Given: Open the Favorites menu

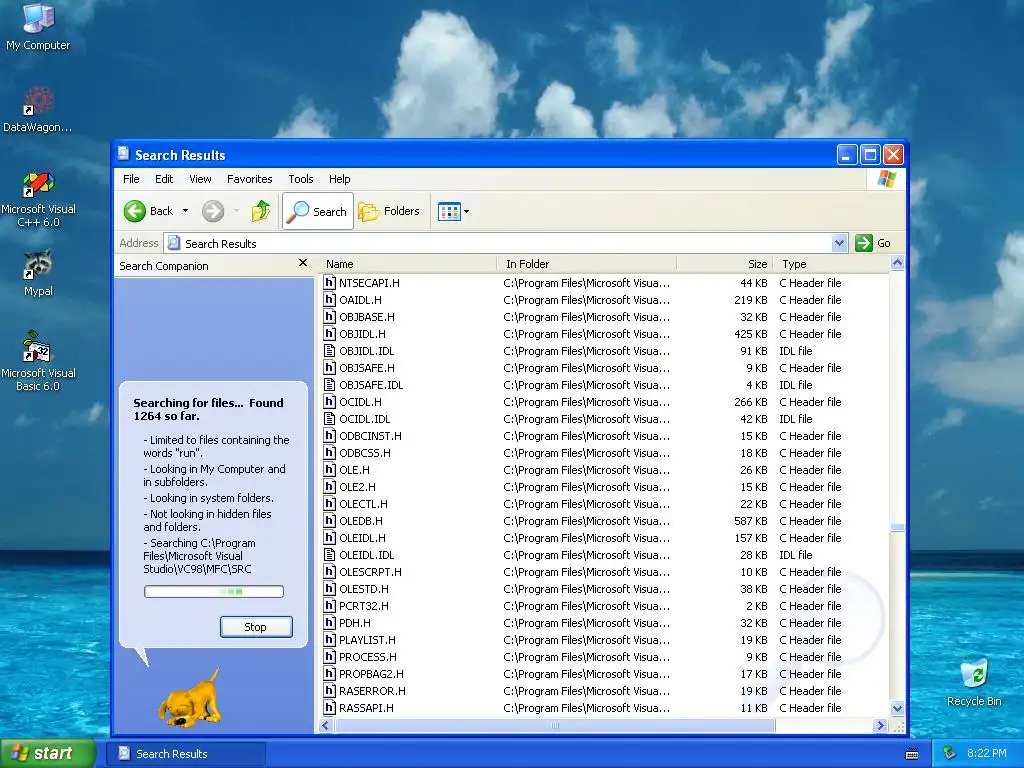Looking at the screenshot, I should 249,179.
